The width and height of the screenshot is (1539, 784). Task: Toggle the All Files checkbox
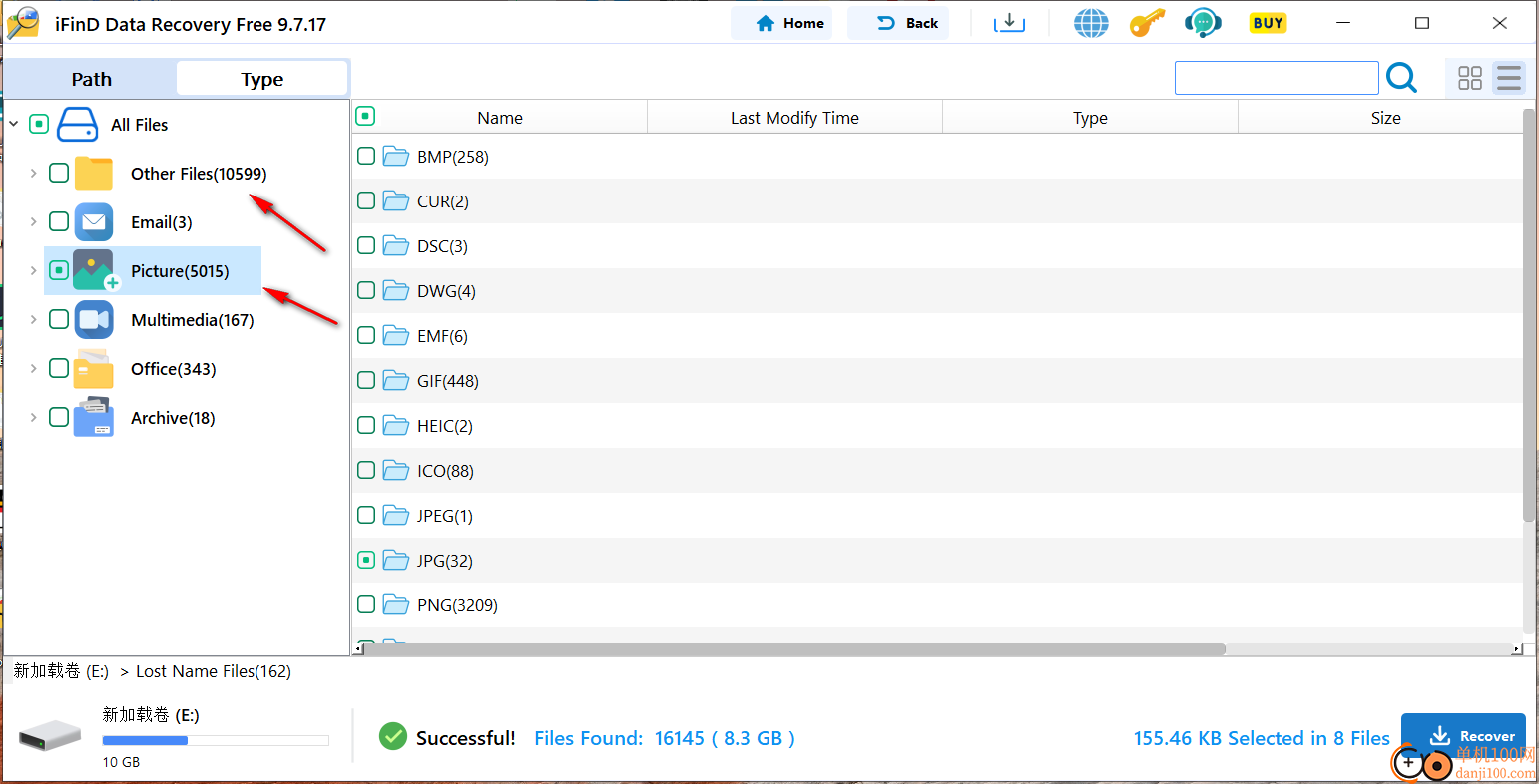tap(39, 125)
